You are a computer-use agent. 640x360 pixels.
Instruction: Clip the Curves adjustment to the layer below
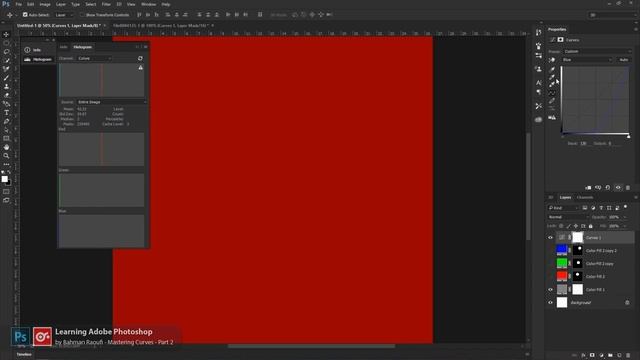588,188
